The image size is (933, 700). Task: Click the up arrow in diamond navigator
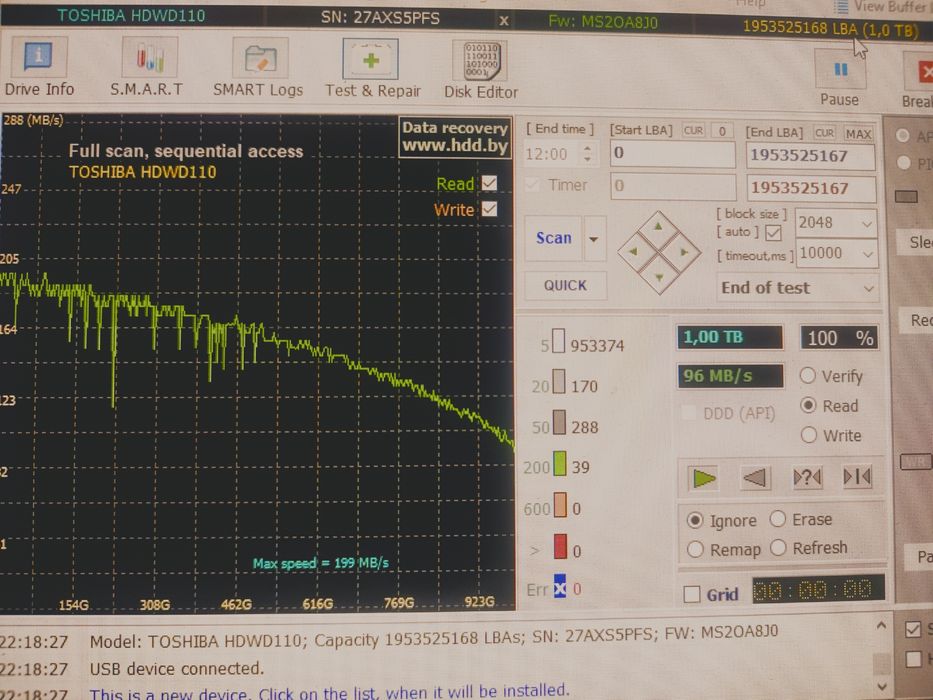pyautogui.click(x=659, y=227)
